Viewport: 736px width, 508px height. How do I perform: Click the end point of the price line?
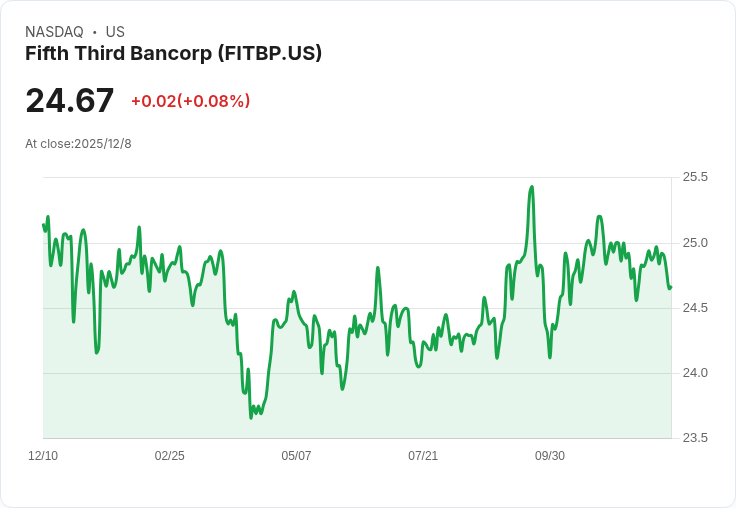[671, 287]
